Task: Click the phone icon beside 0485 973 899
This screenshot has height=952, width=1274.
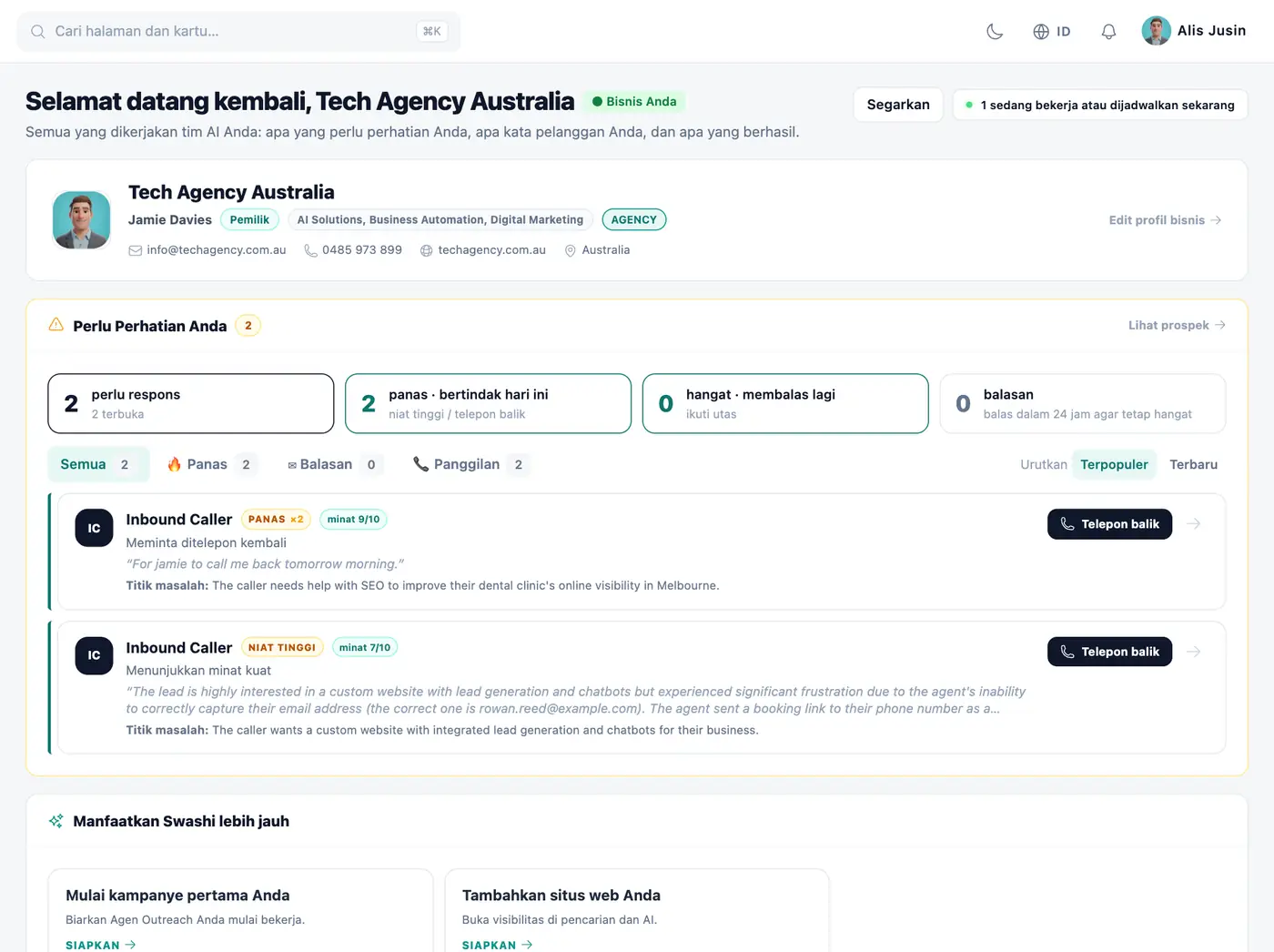Action: tap(310, 250)
